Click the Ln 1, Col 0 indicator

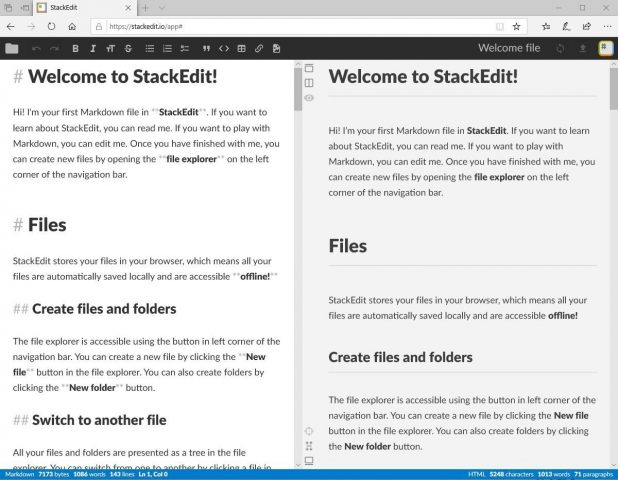[153, 474]
